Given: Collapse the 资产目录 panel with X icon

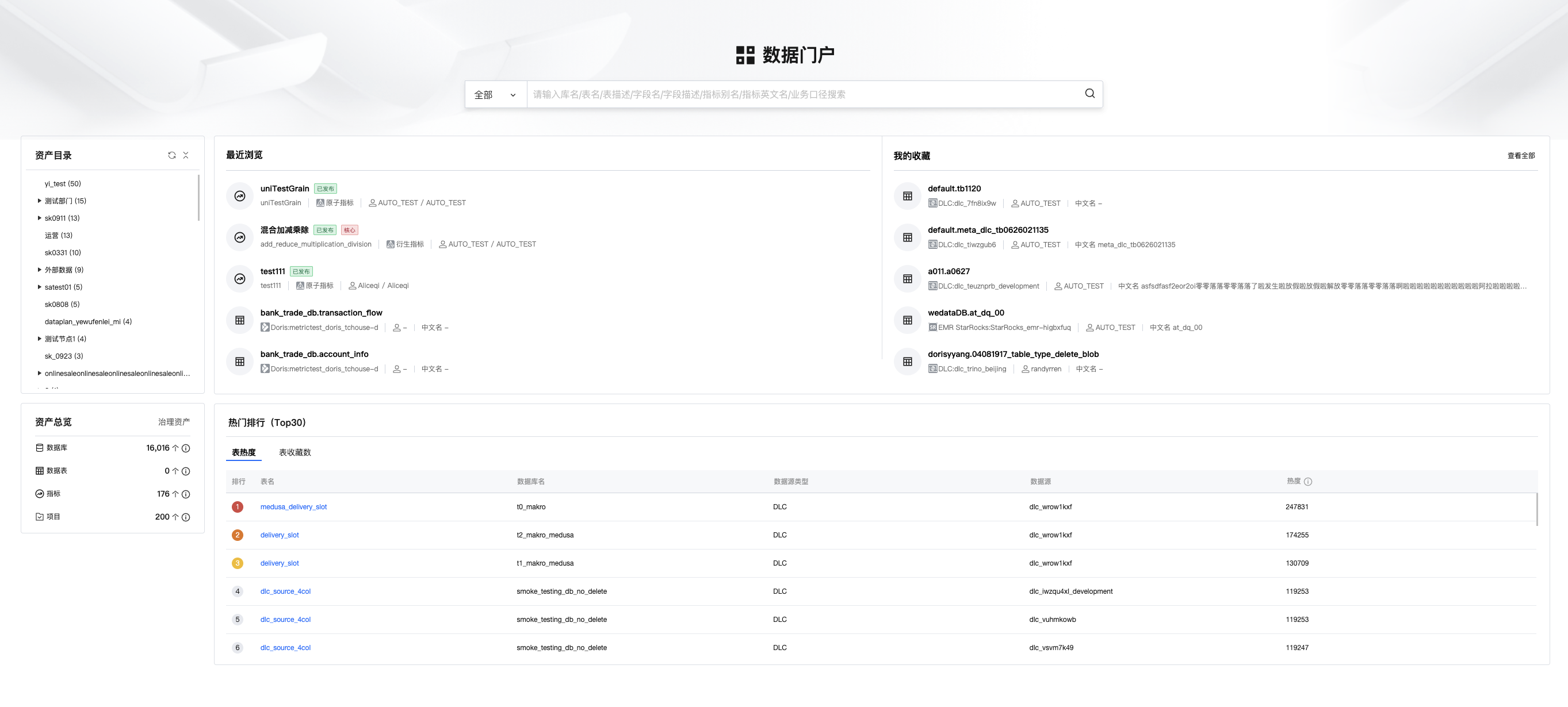Looking at the screenshot, I should (x=186, y=155).
